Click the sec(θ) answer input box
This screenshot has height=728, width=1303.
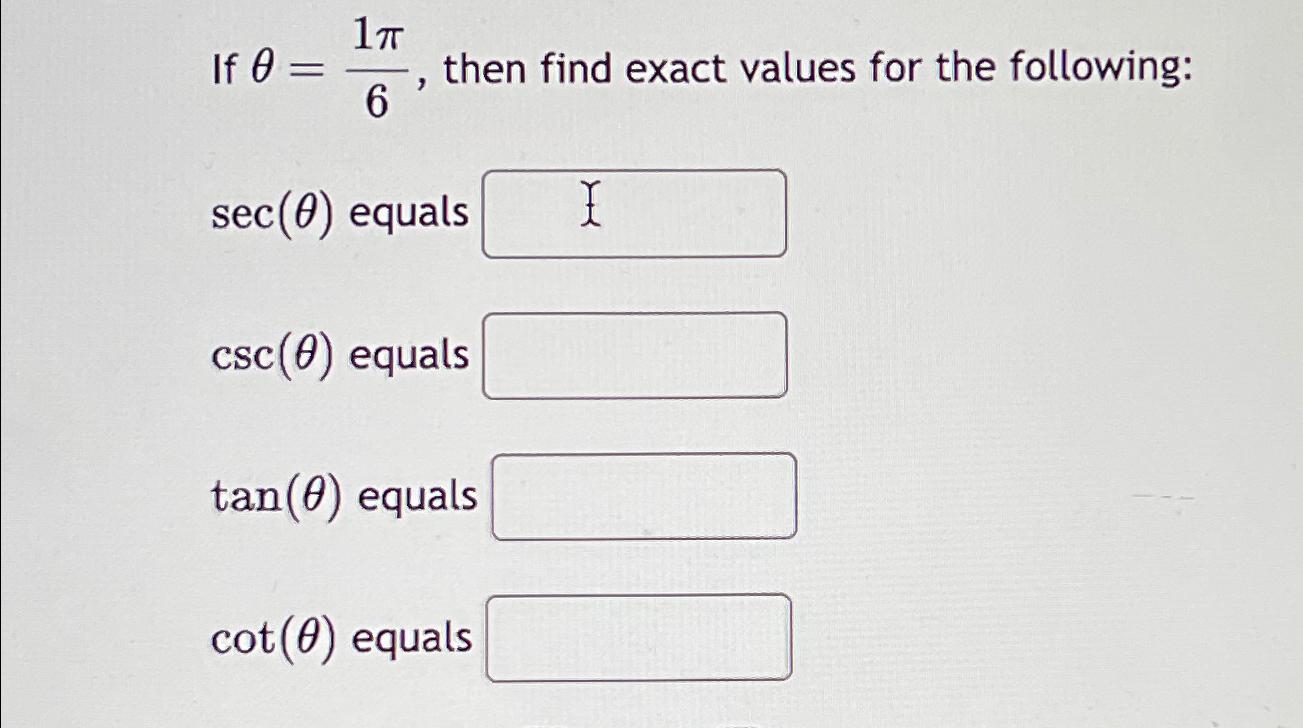pos(635,212)
